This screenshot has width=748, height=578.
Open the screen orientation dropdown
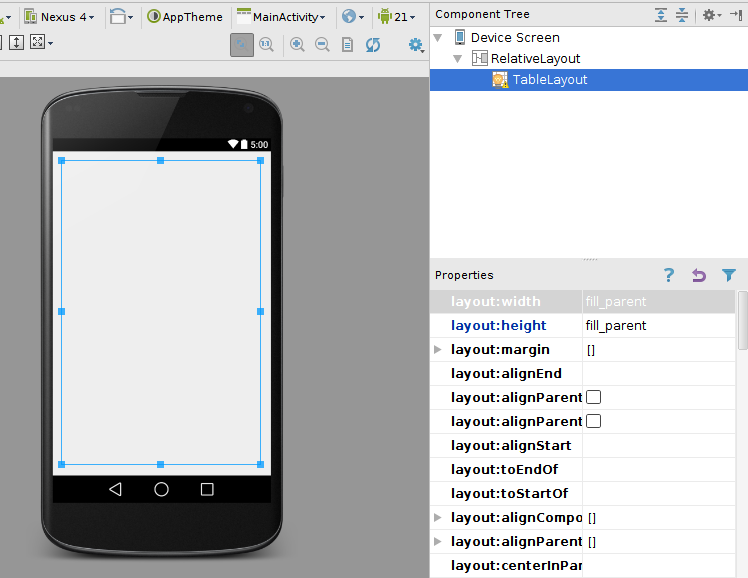pos(121,17)
